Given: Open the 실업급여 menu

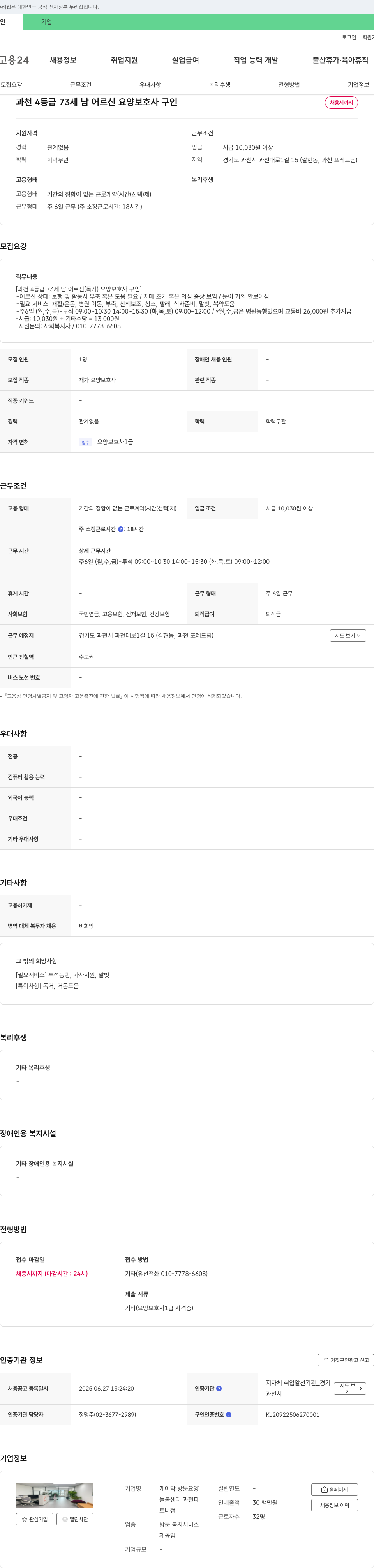Looking at the screenshot, I should coord(185,60).
